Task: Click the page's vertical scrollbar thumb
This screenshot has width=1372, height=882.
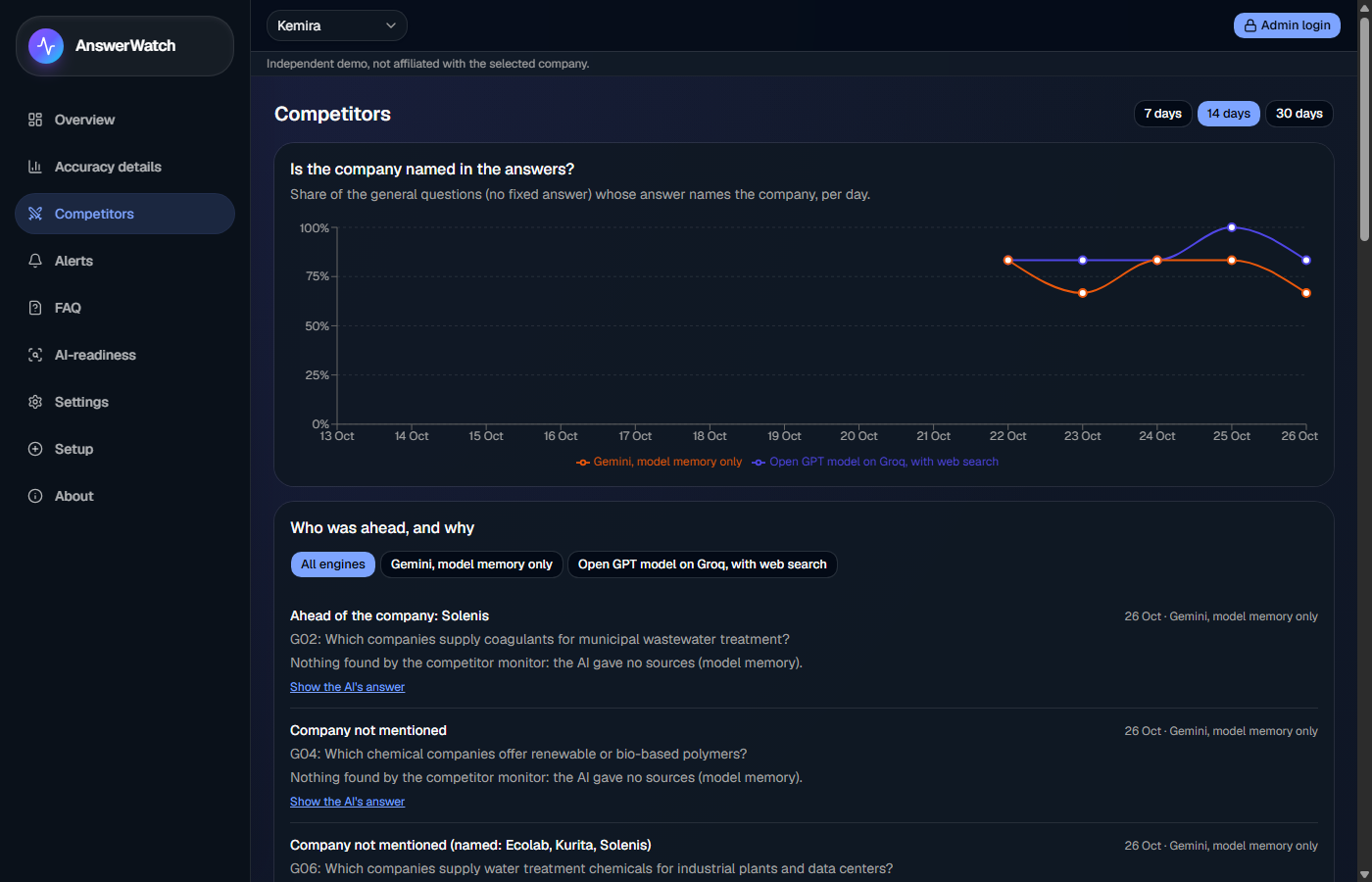Action: coord(1364,127)
